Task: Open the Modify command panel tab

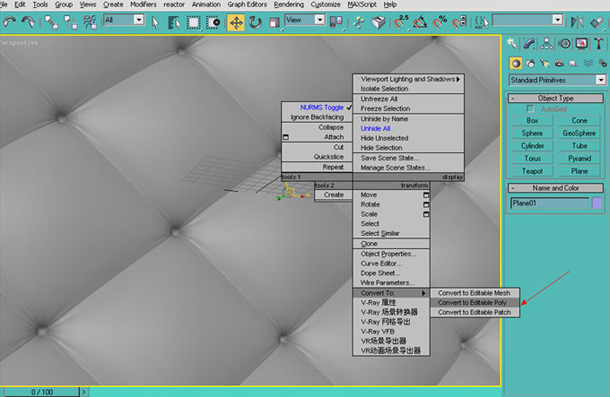Action: click(529, 44)
